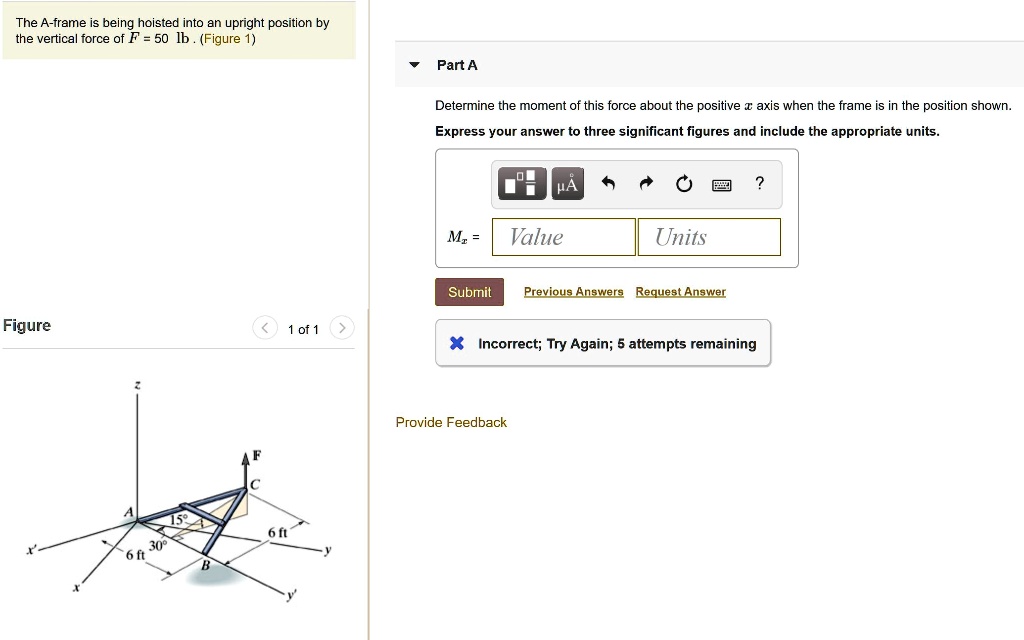The width and height of the screenshot is (1024, 640).
Task: Click the redo arrow in answer toolbar
Action: (645, 183)
